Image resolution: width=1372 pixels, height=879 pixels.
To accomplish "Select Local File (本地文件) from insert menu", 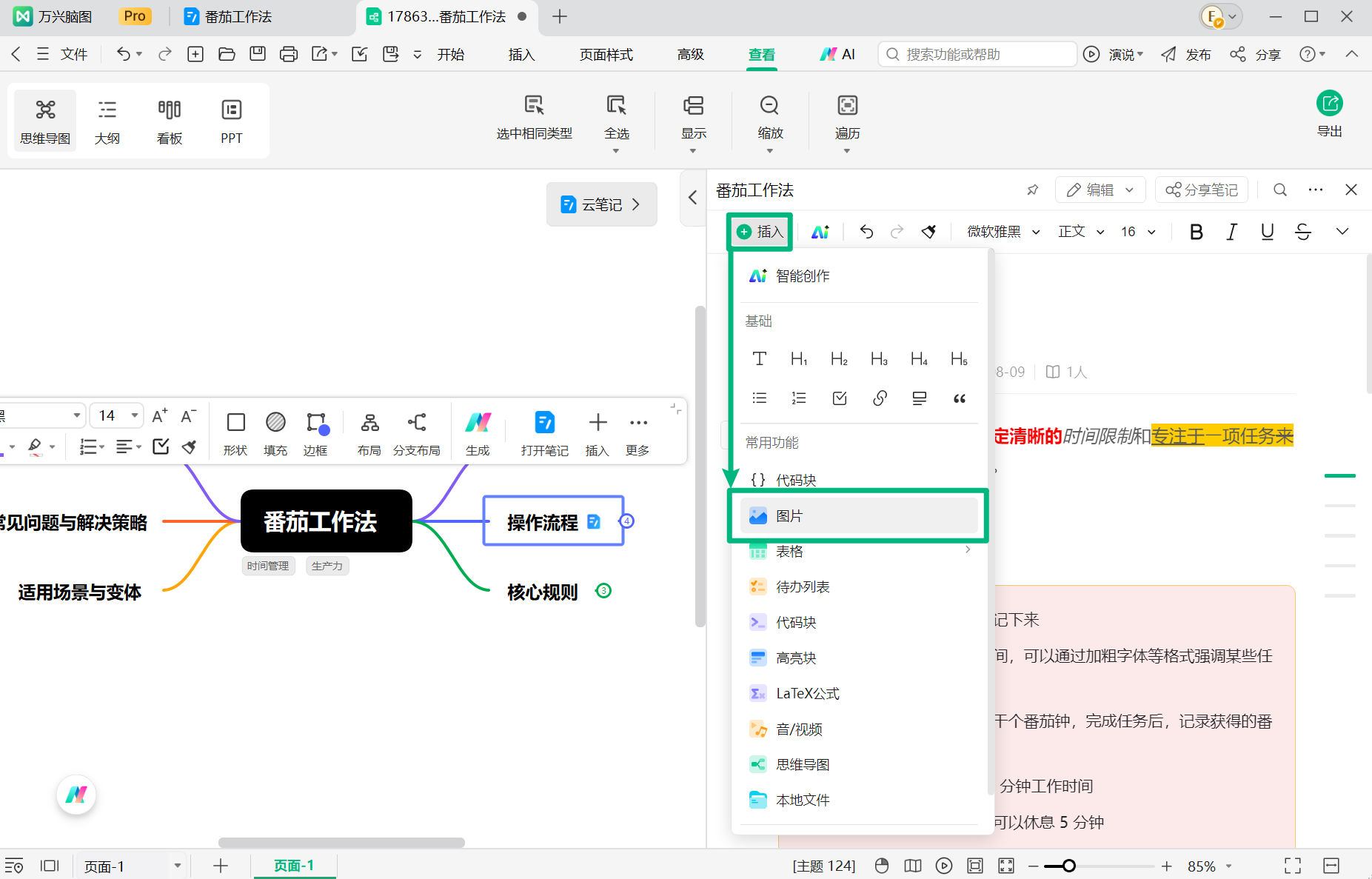I will tap(859, 800).
